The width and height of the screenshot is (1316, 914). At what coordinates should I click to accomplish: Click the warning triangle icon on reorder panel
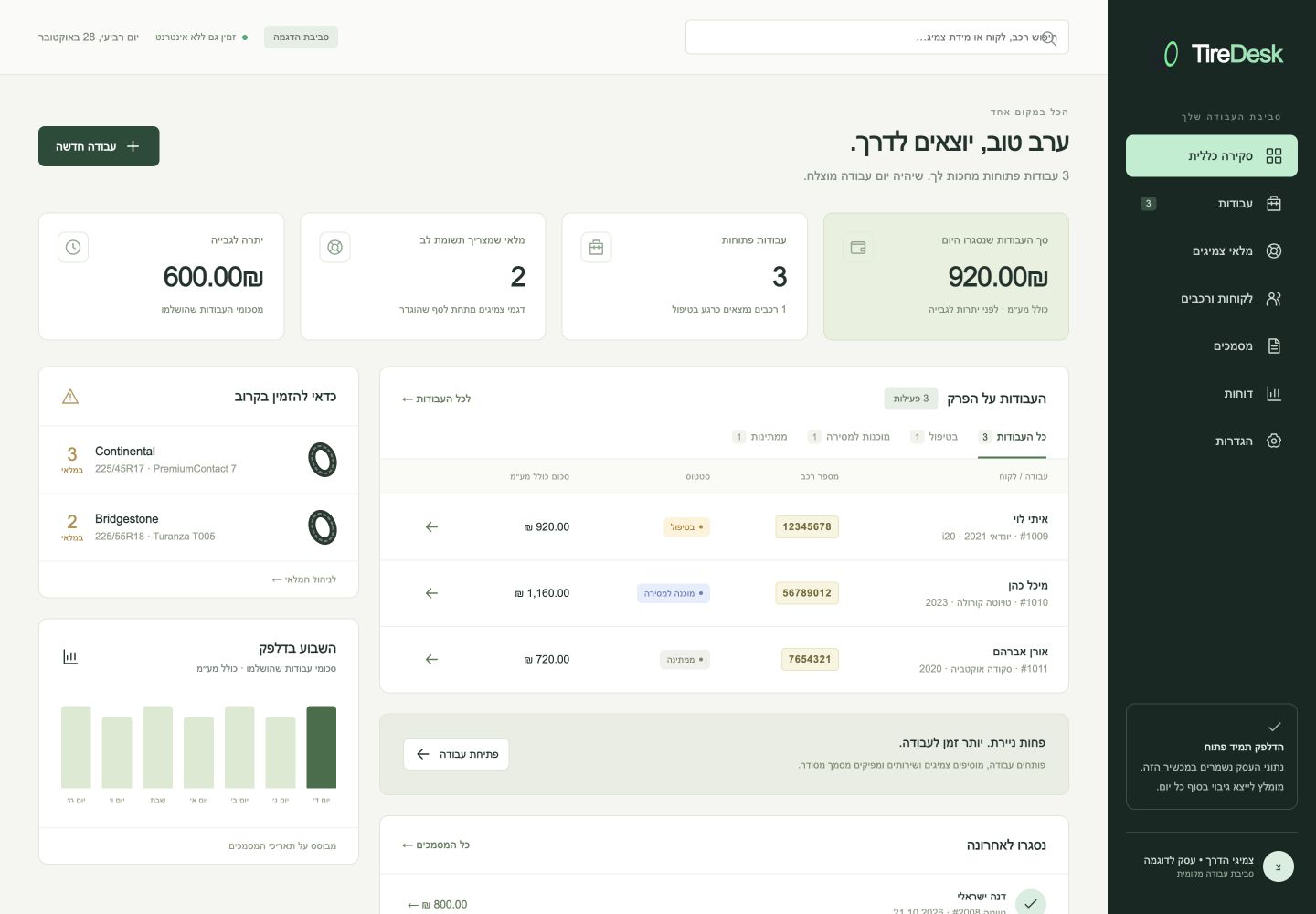pyautogui.click(x=70, y=397)
